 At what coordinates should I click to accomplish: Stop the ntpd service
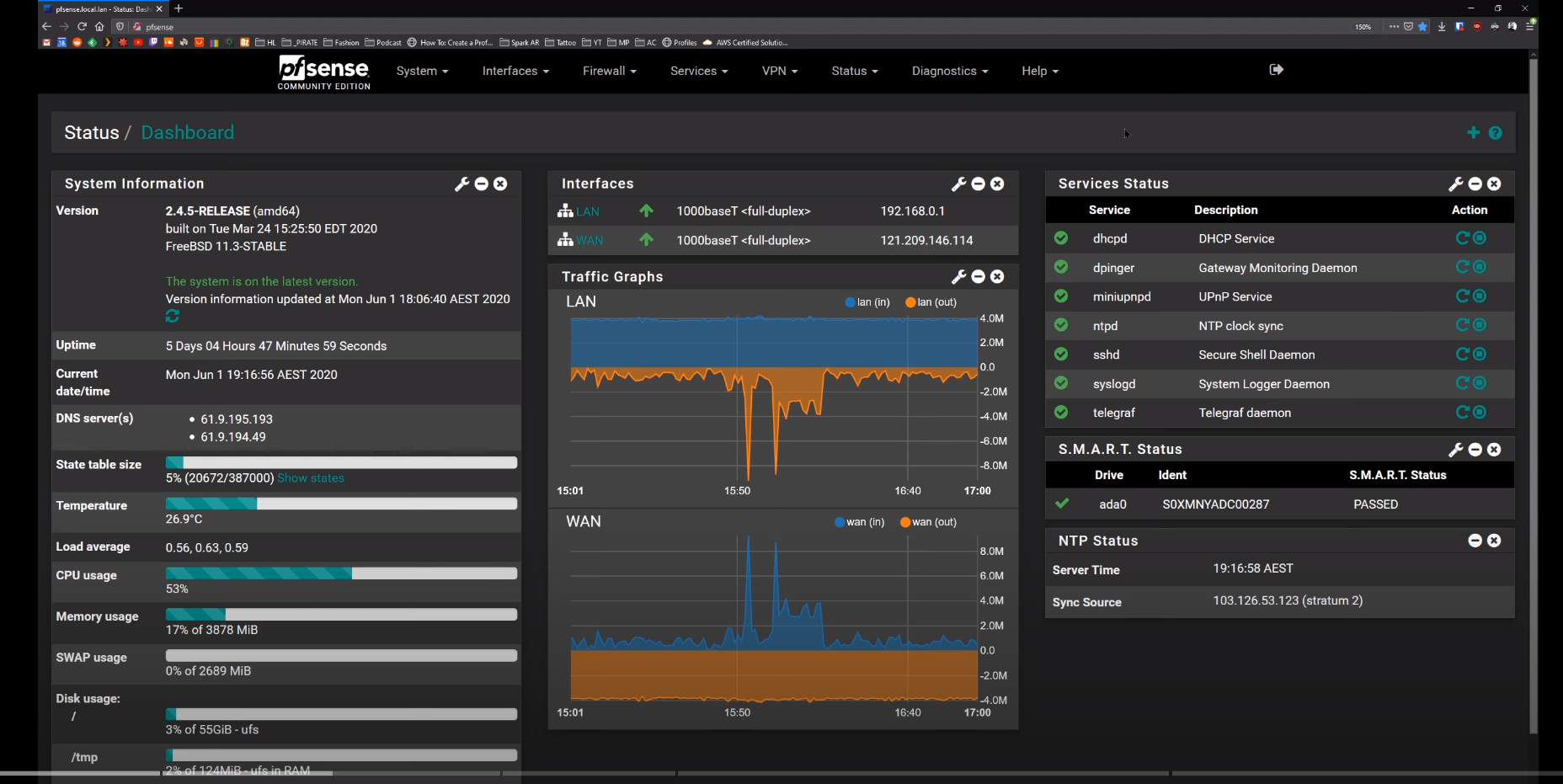tap(1480, 325)
